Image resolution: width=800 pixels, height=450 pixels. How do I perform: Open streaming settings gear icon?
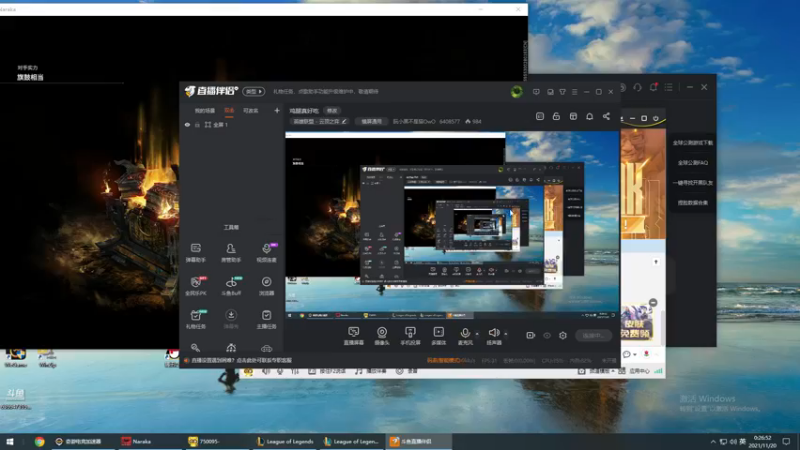click(563, 335)
